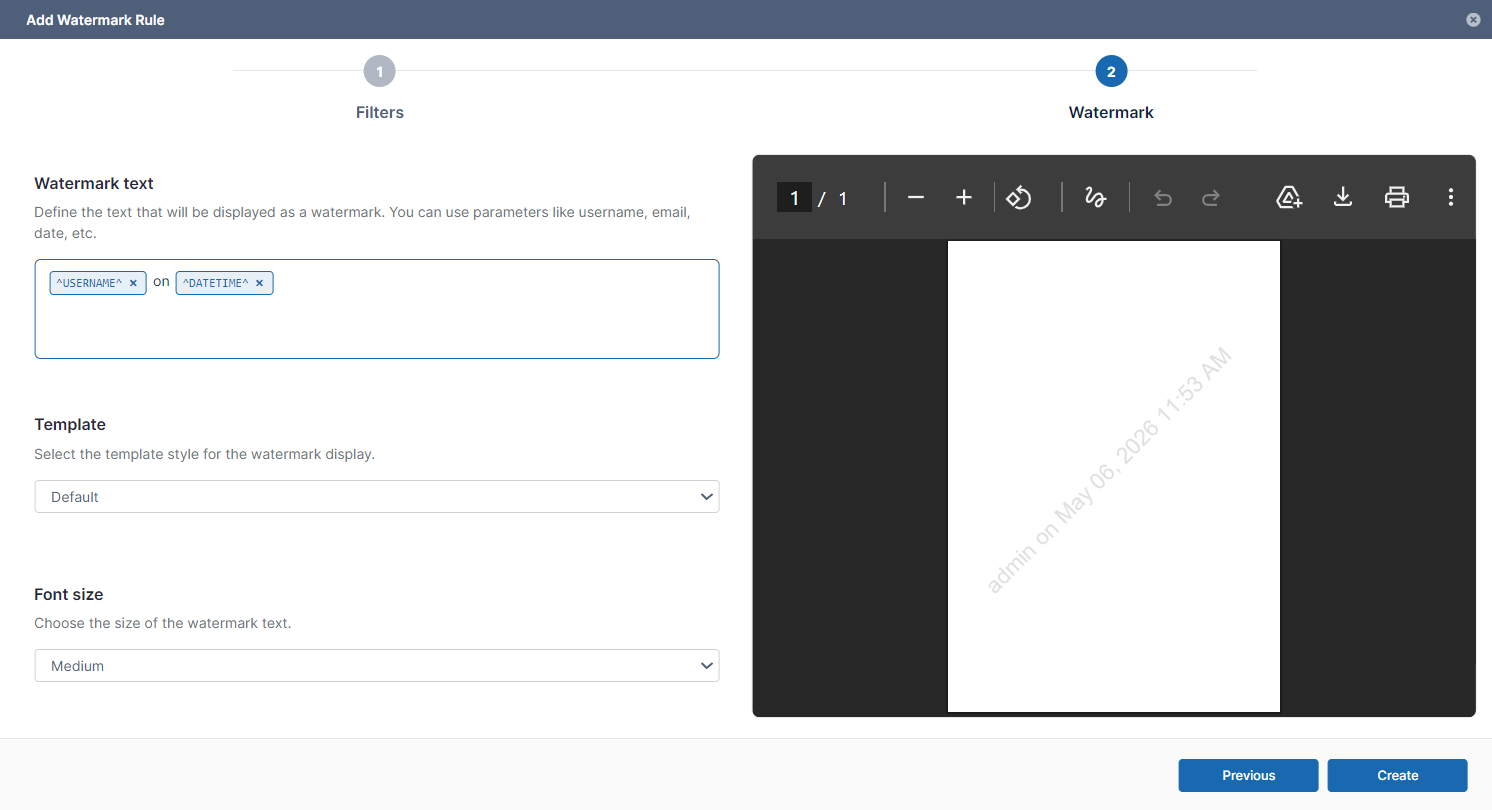This screenshot has width=1492, height=810.
Task: Select step 2 Watermark
Action: click(x=1111, y=72)
